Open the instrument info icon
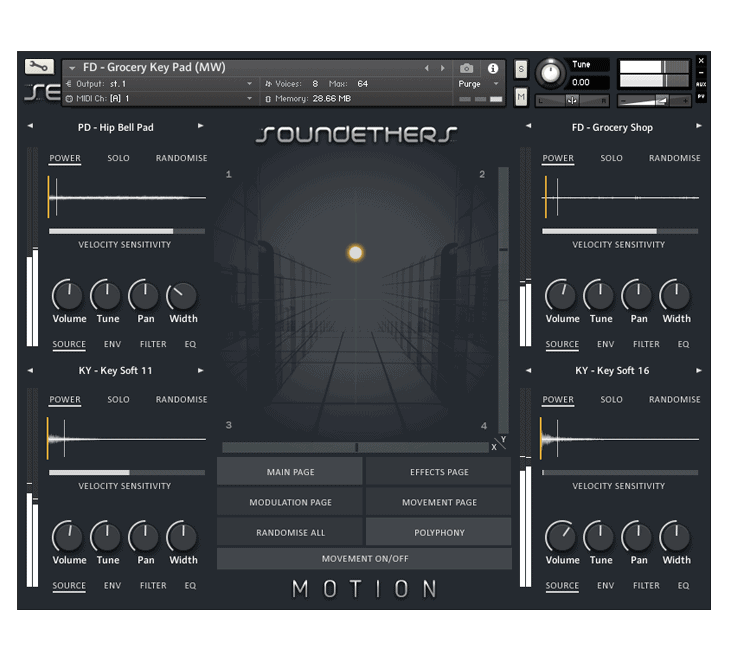Image resolution: width=730 pixels, height=655 pixels. pos(493,68)
